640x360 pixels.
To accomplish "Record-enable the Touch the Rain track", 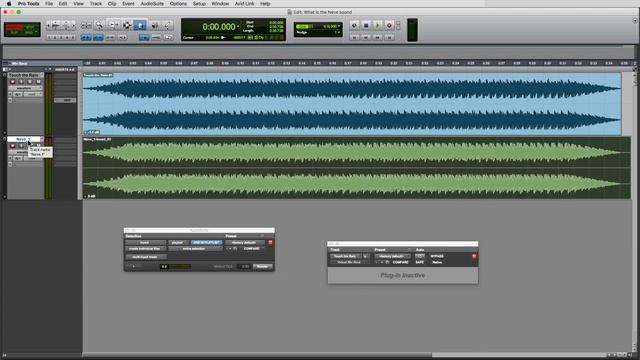I will click(12, 82).
